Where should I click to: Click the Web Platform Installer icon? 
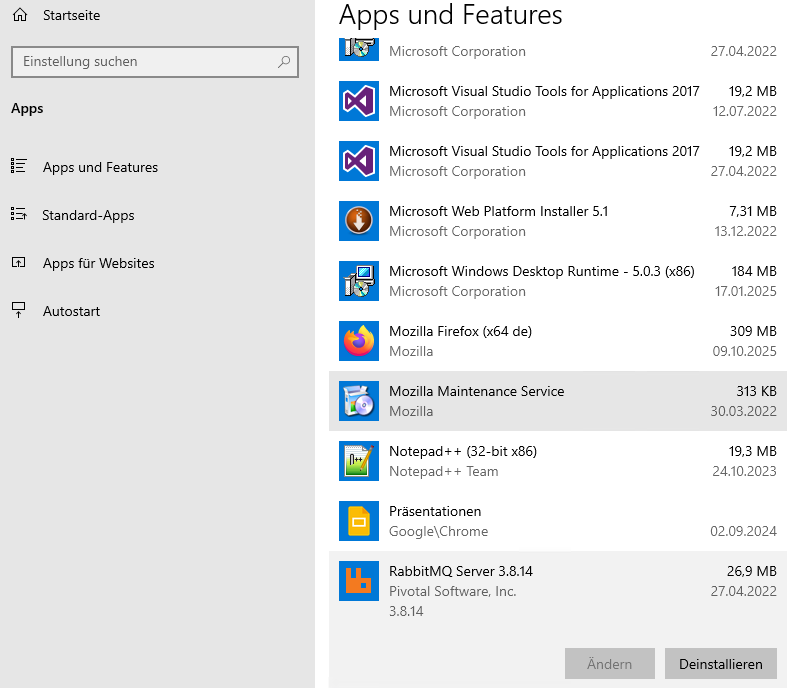359,221
